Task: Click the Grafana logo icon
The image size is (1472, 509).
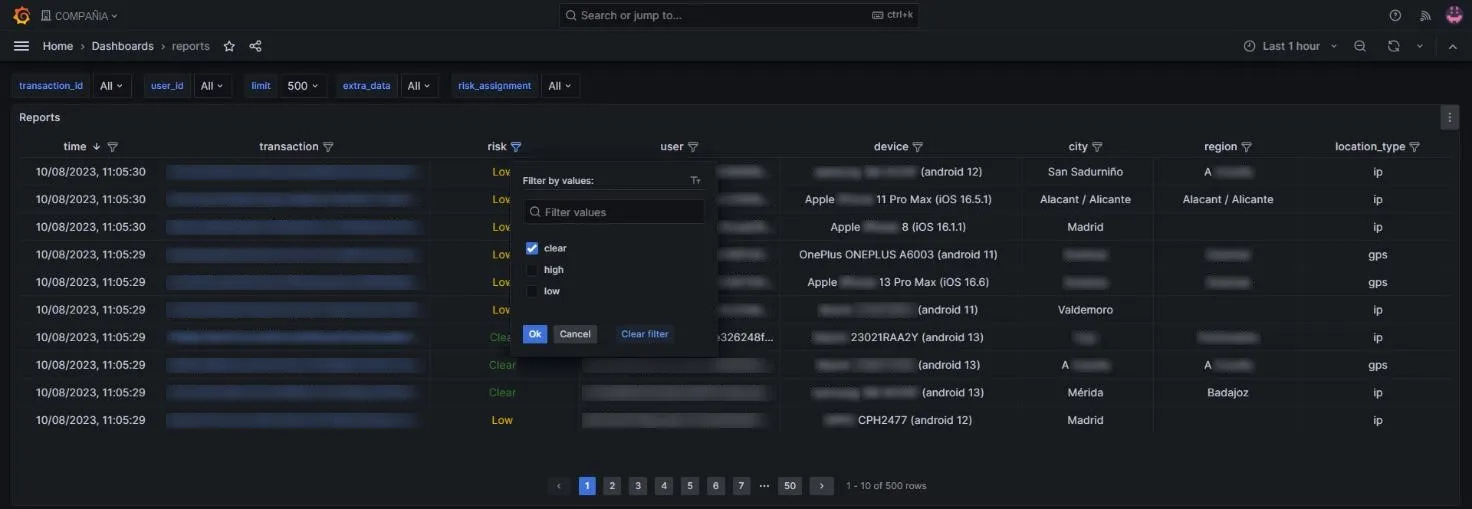Action: [x=21, y=16]
